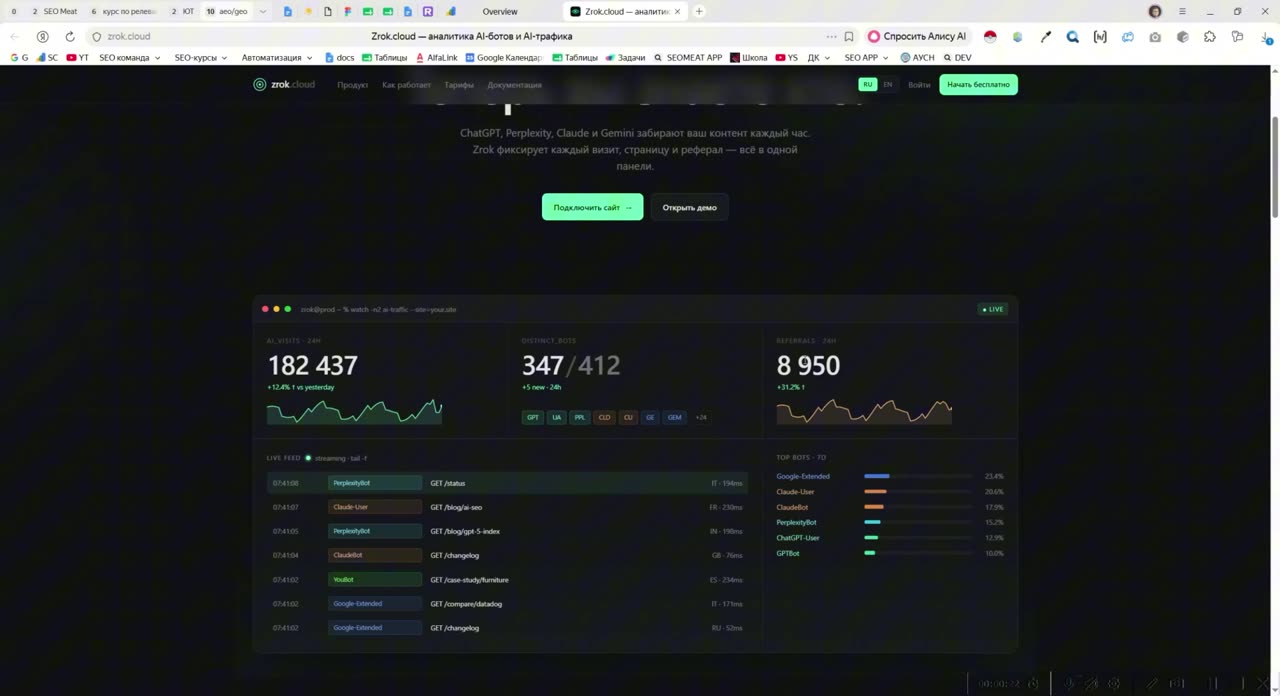
Task: Click the GET /blog/gpt-5-index feed row
Action: (508, 531)
